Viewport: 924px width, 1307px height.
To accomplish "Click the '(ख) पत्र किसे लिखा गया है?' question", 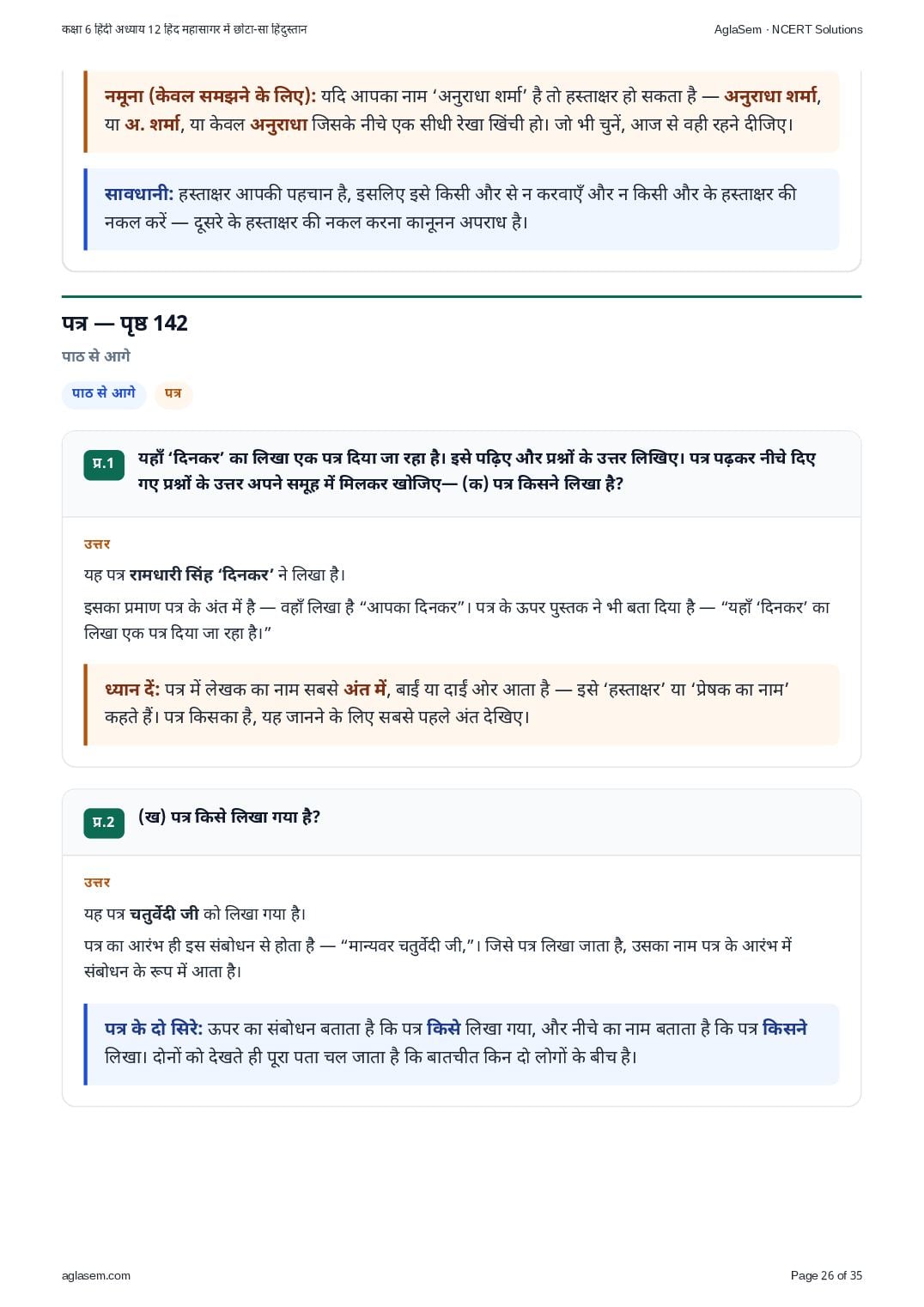I will (x=229, y=818).
